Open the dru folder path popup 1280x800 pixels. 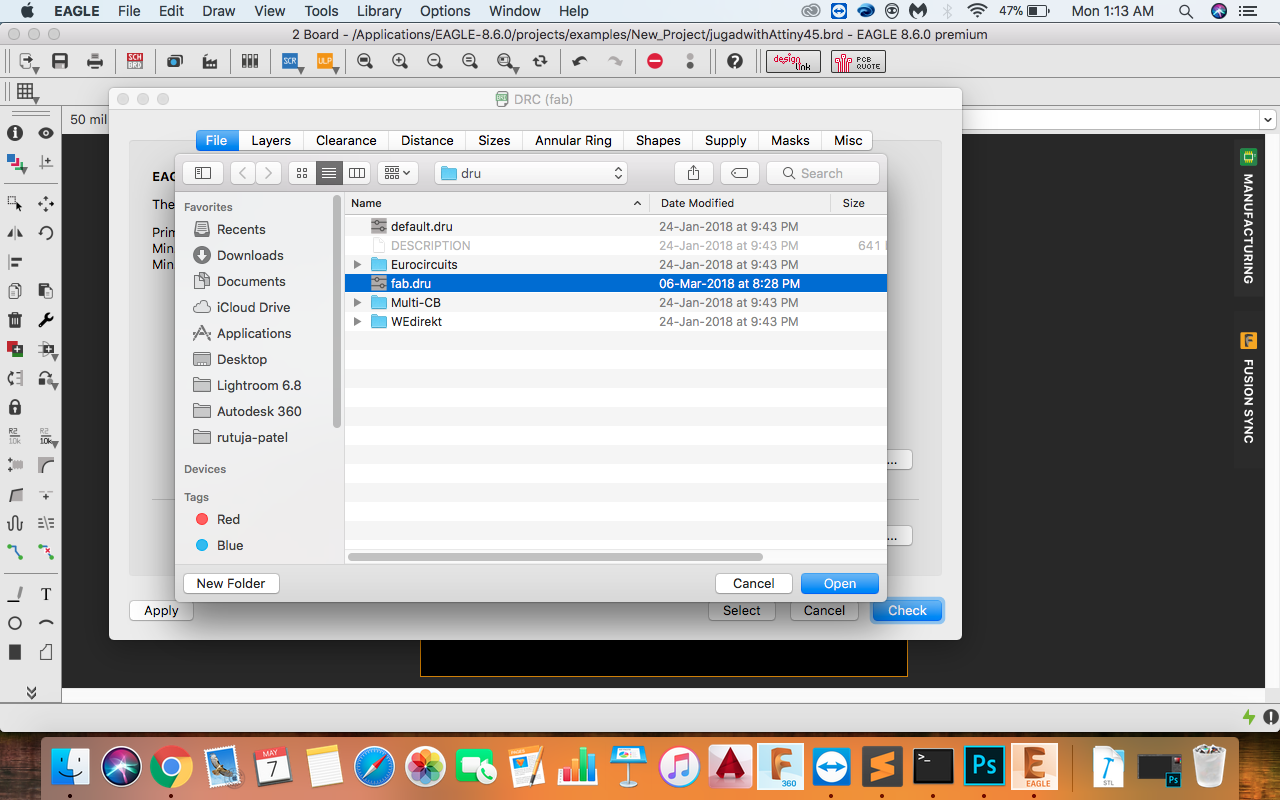point(531,173)
